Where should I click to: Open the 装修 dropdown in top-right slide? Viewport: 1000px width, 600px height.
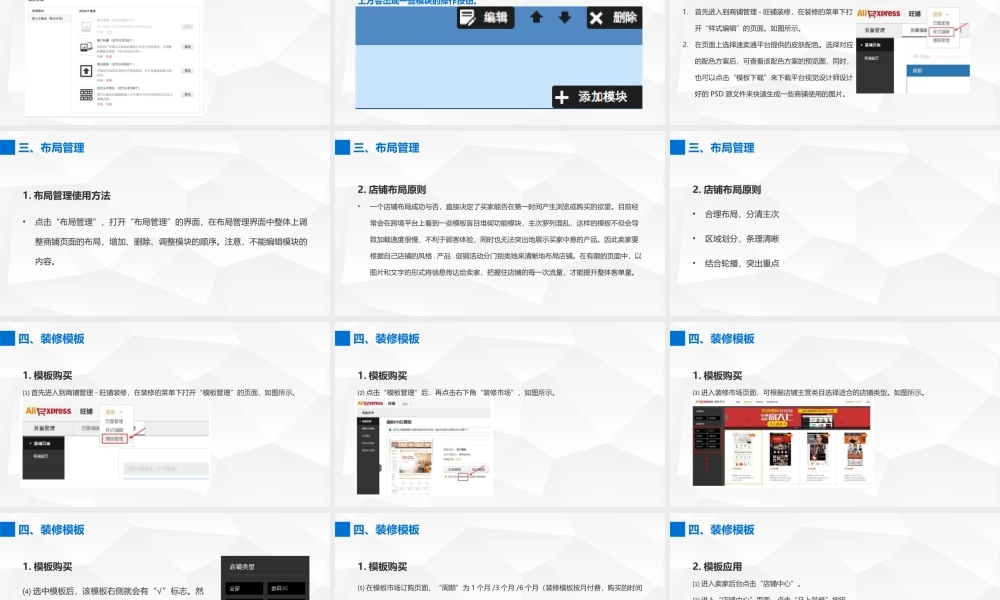[x=936, y=13]
